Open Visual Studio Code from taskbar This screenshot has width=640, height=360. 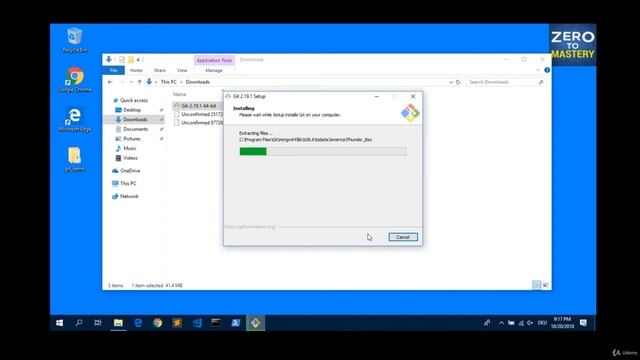(197, 323)
